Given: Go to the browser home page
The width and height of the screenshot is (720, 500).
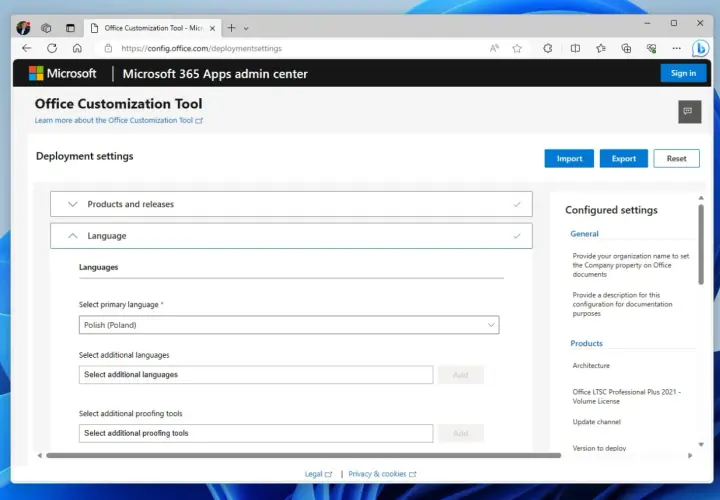Looking at the screenshot, I should tap(77, 48).
